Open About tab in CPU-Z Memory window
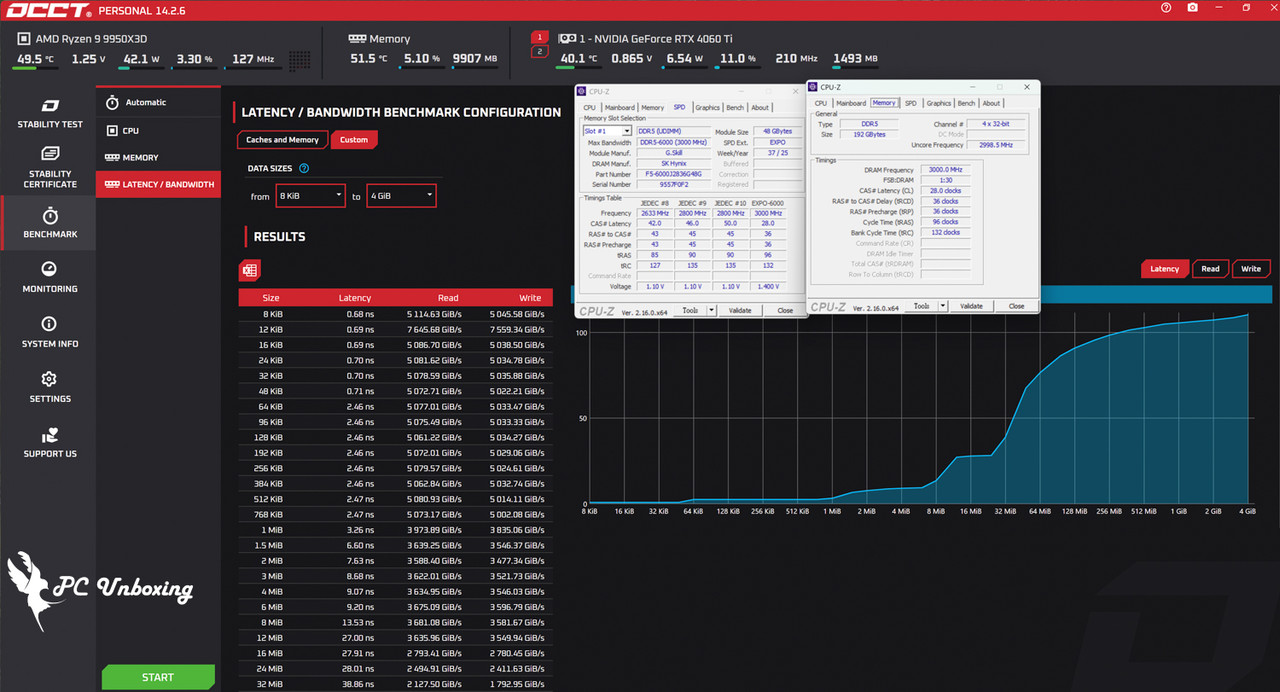1280x692 pixels. tap(991, 103)
